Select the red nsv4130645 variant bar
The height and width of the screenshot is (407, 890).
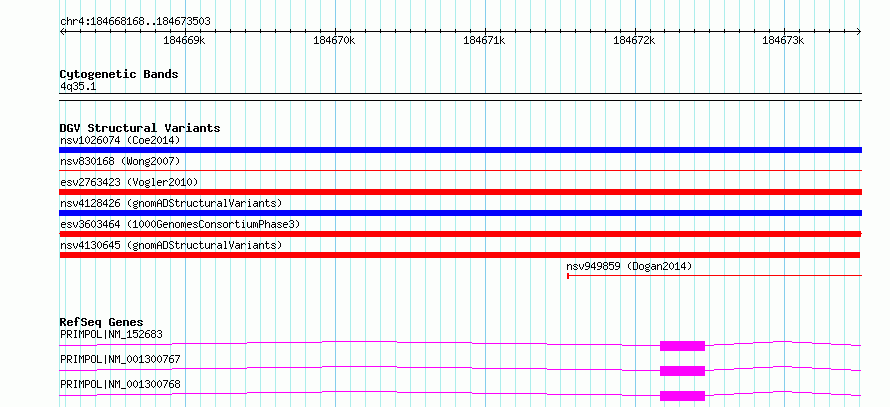click(x=460, y=255)
